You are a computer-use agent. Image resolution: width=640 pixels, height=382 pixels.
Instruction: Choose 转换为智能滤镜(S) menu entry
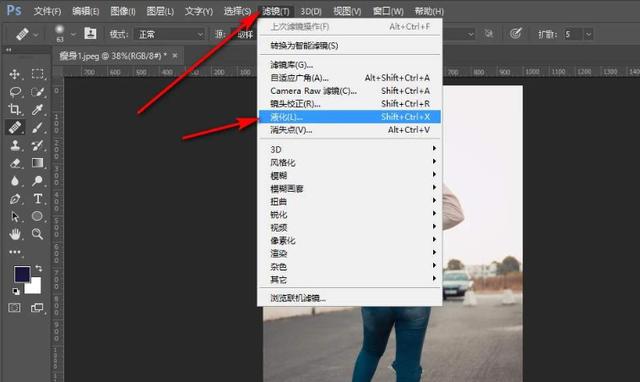349,45
